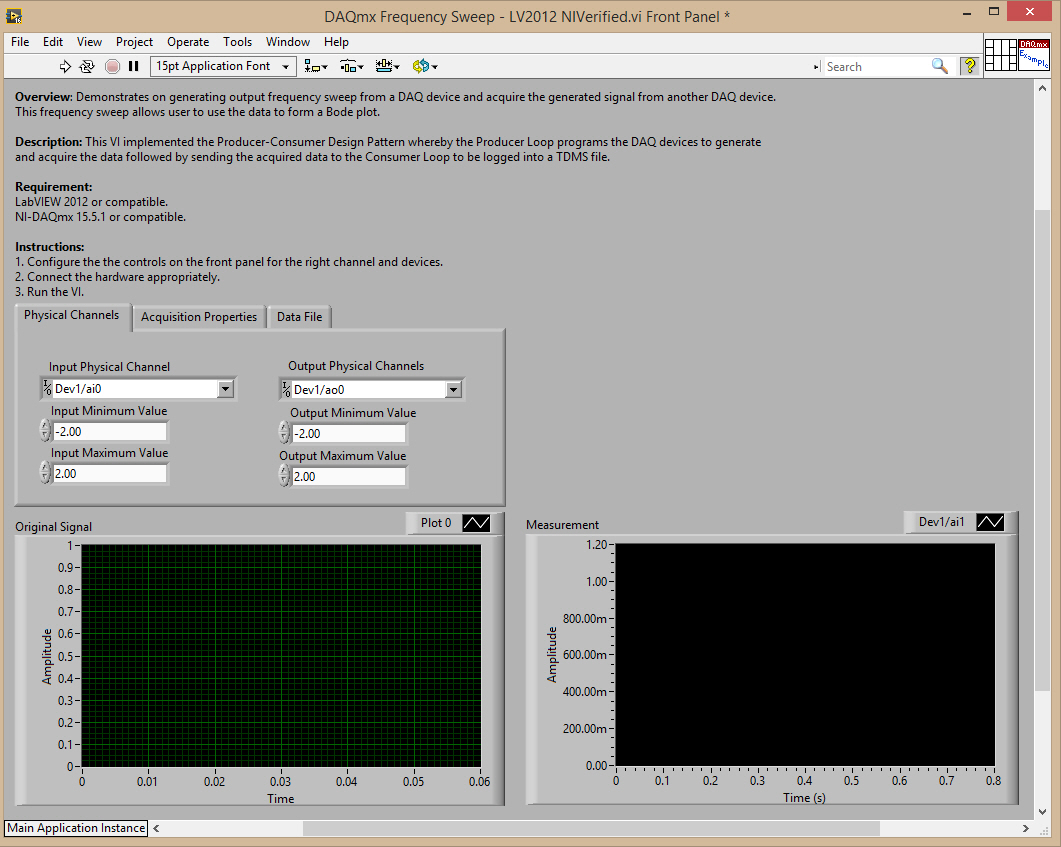Open the Distribute Objects tool

point(352,66)
